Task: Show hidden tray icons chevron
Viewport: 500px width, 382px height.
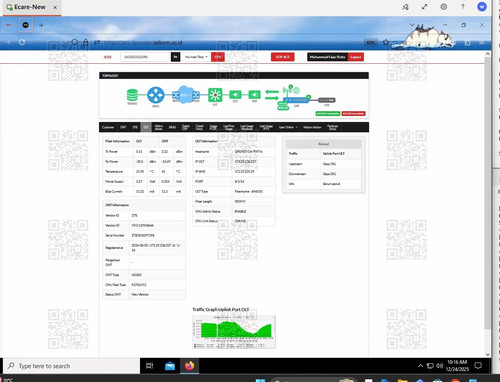Action: (420, 366)
